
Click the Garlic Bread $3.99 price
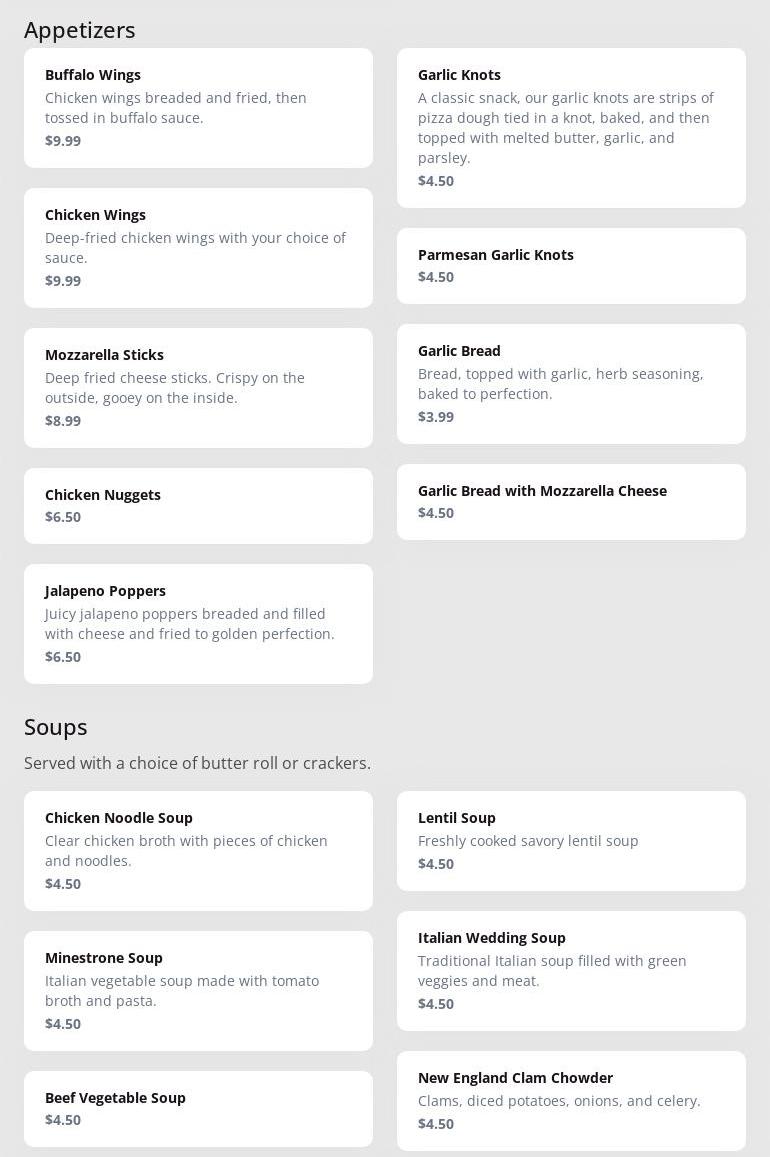click(436, 417)
